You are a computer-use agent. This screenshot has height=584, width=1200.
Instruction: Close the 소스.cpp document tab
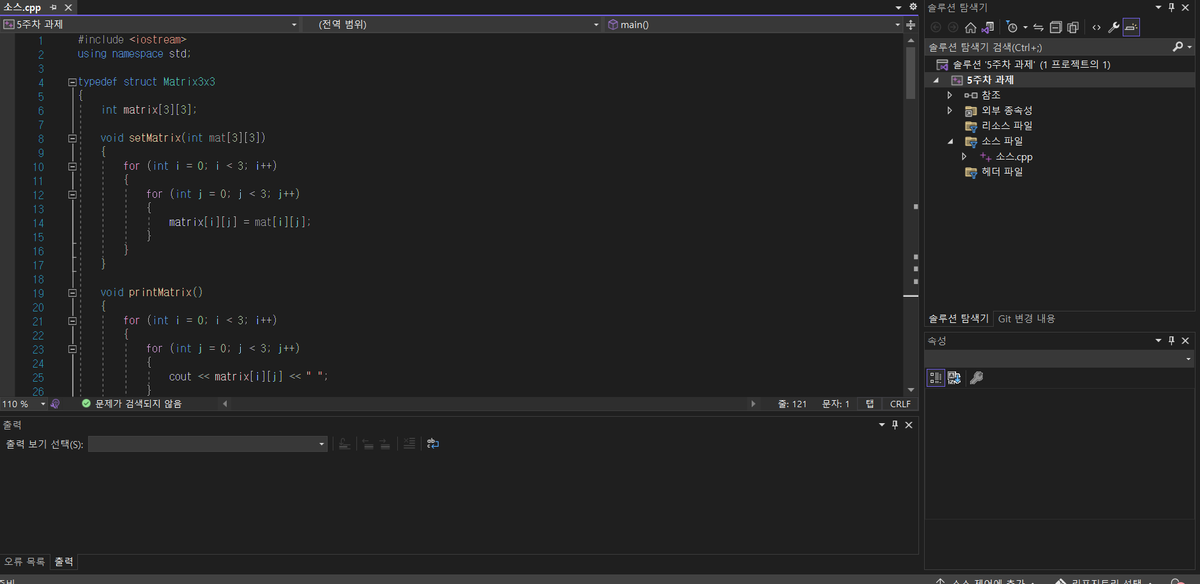pos(68,7)
